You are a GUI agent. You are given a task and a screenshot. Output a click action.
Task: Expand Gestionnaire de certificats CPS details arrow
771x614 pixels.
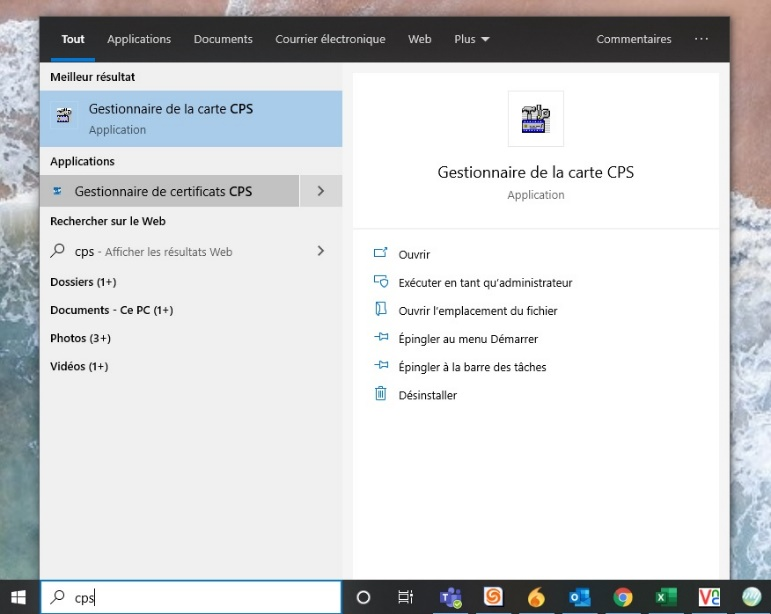[321, 191]
